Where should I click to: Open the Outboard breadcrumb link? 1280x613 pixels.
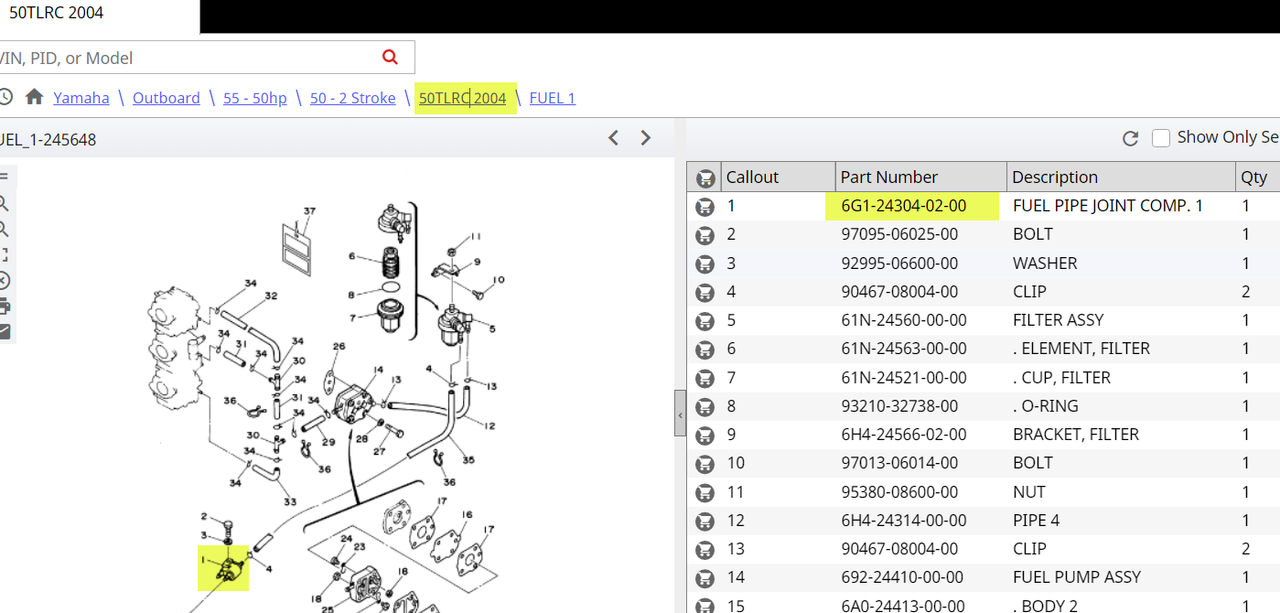(166, 98)
